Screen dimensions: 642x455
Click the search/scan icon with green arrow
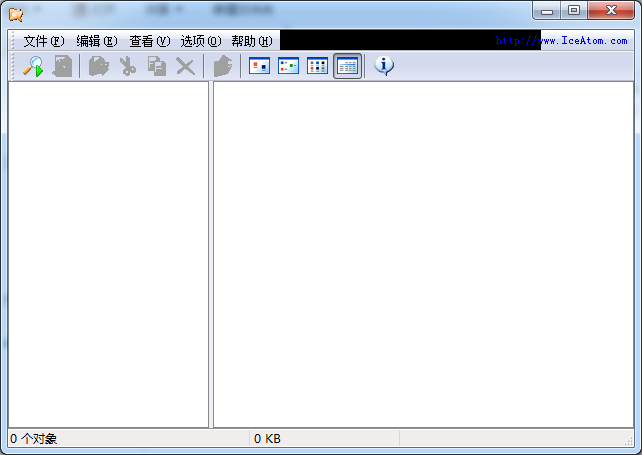click(x=33, y=66)
